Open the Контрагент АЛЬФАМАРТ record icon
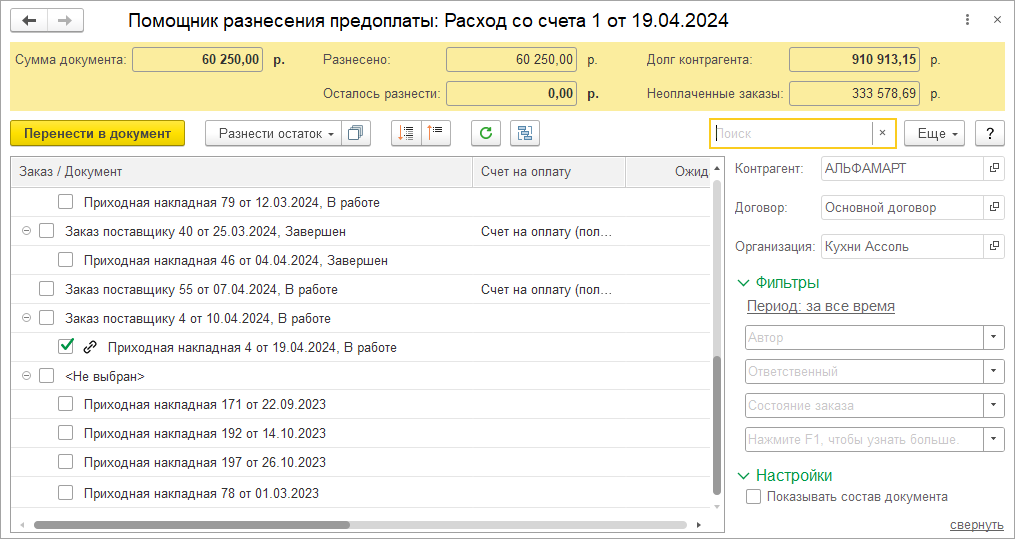 (994, 169)
